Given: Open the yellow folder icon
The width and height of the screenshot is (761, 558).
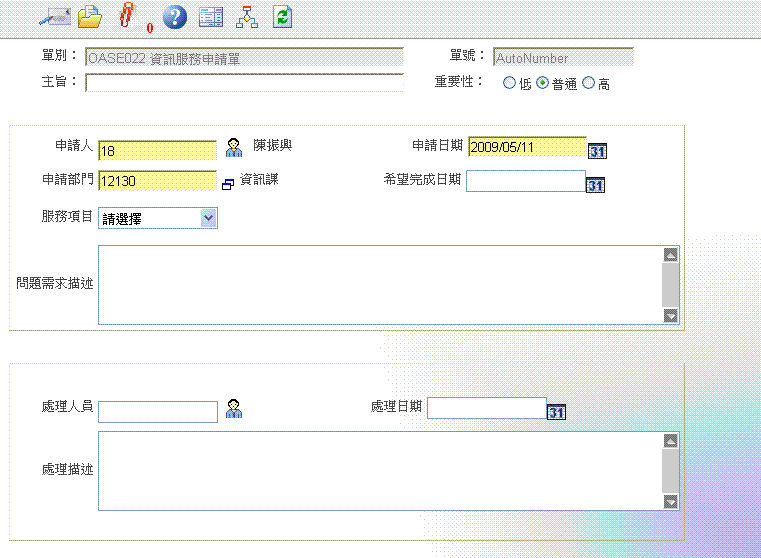Looking at the screenshot, I should 90,16.
